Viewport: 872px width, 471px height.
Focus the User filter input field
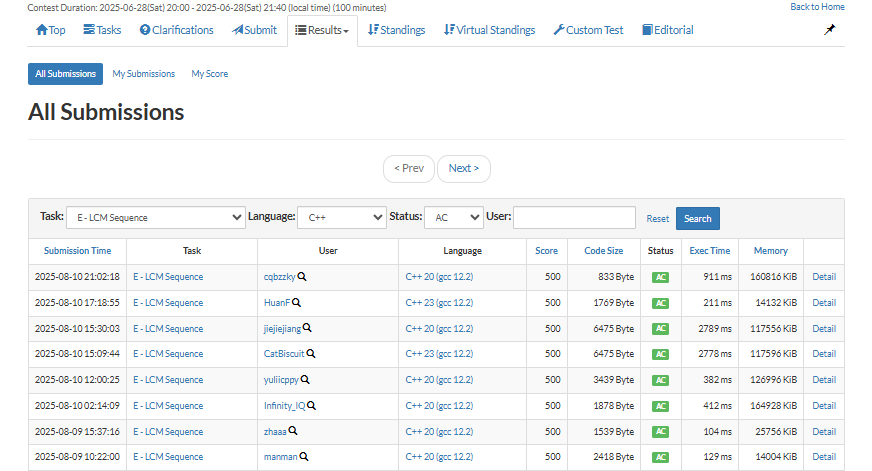click(574, 217)
